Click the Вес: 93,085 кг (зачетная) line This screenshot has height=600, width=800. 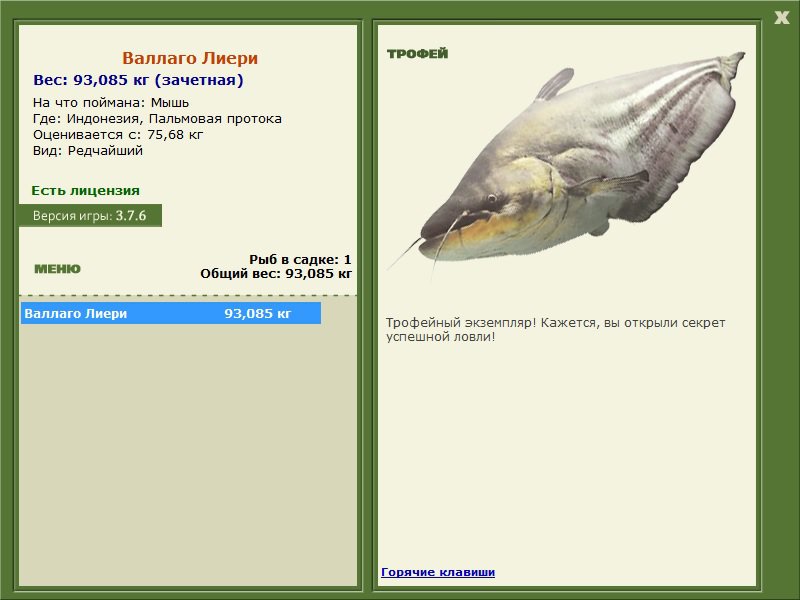(x=138, y=80)
